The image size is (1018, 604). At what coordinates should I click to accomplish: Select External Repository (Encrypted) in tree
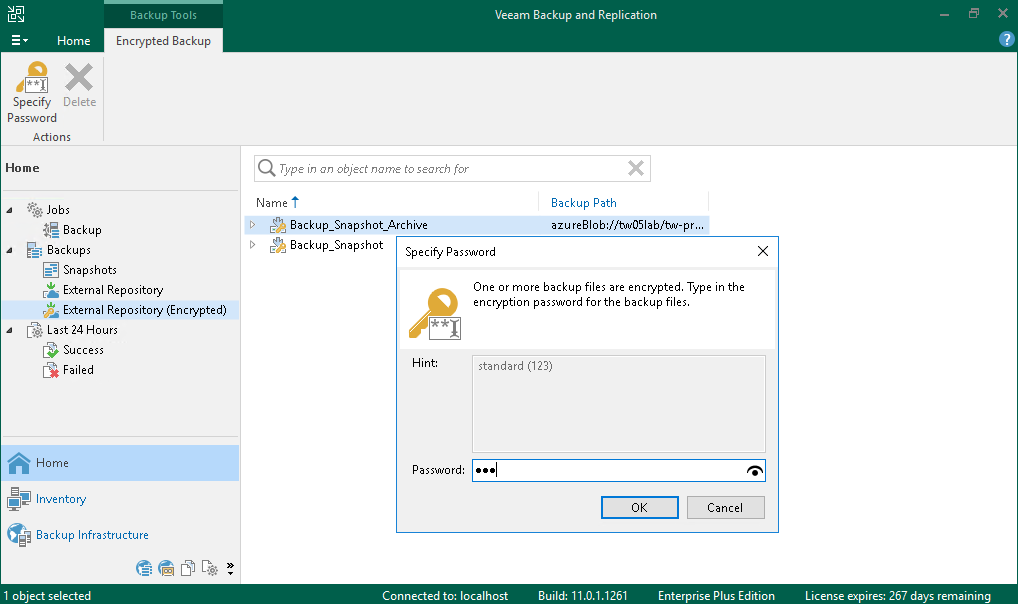click(x=144, y=310)
